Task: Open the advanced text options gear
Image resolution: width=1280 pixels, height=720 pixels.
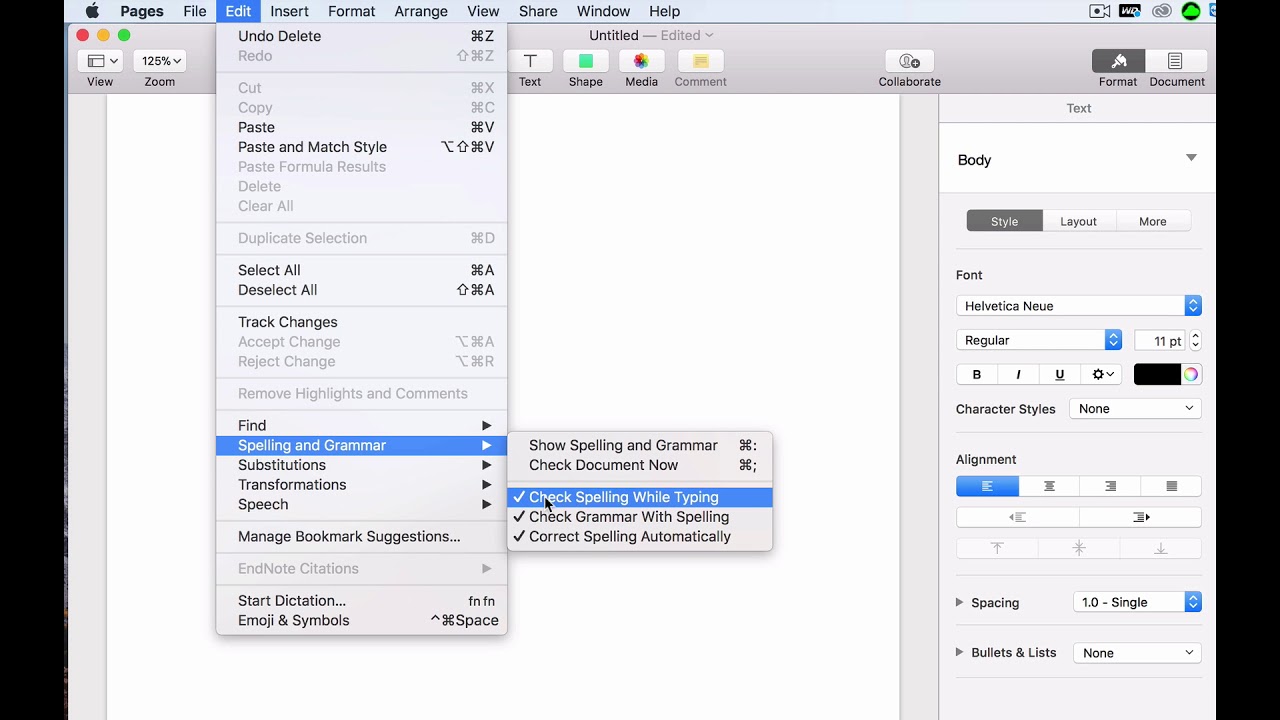Action: pyautogui.click(x=1102, y=374)
